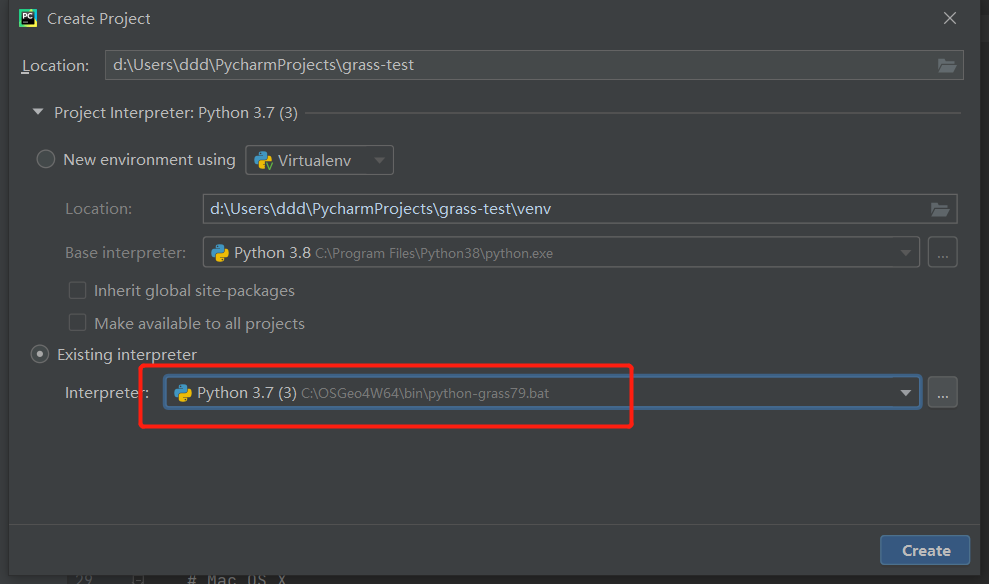This screenshot has width=989, height=584.
Task: Check Make available to all projects
Action: [77, 323]
